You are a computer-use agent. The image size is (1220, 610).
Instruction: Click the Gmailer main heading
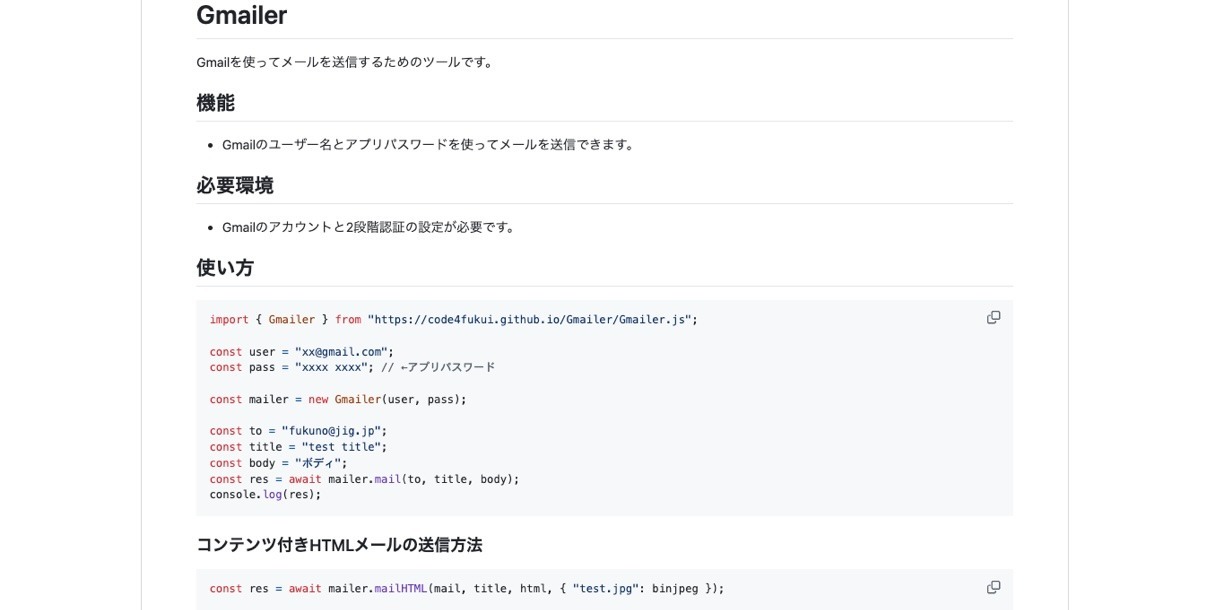click(x=241, y=15)
